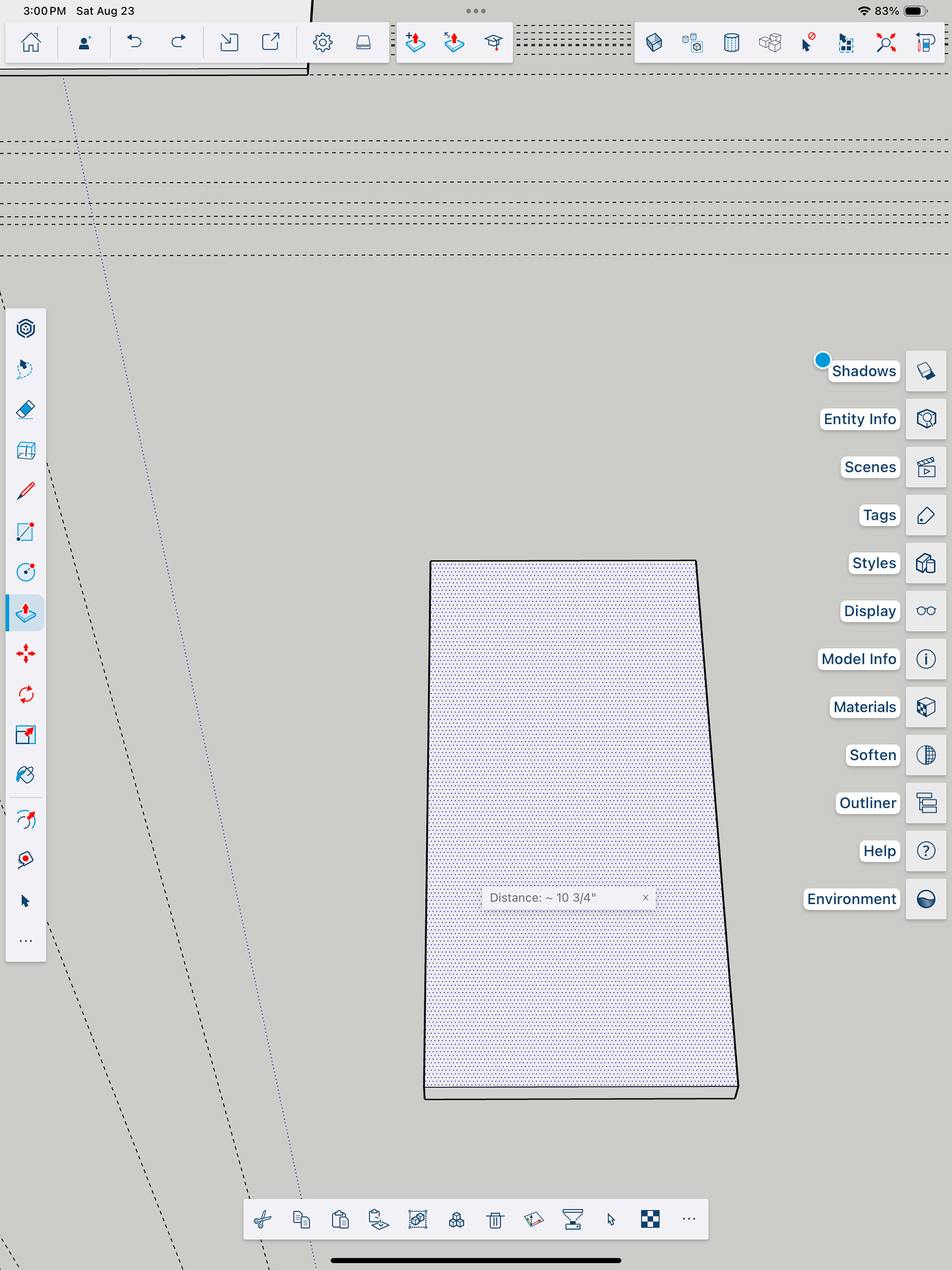Expand more options in bottom toolbar
The height and width of the screenshot is (1270, 952).
point(689,1219)
